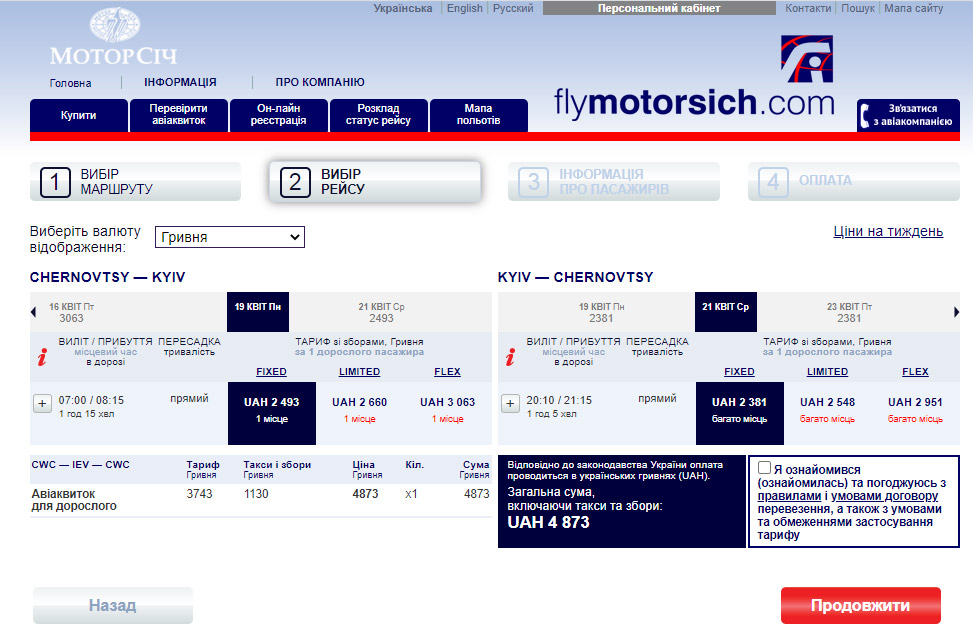Screen dimensions: 973x640
Task: Select outbound date 19 КВІТ Пн
Action: point(258,312)
